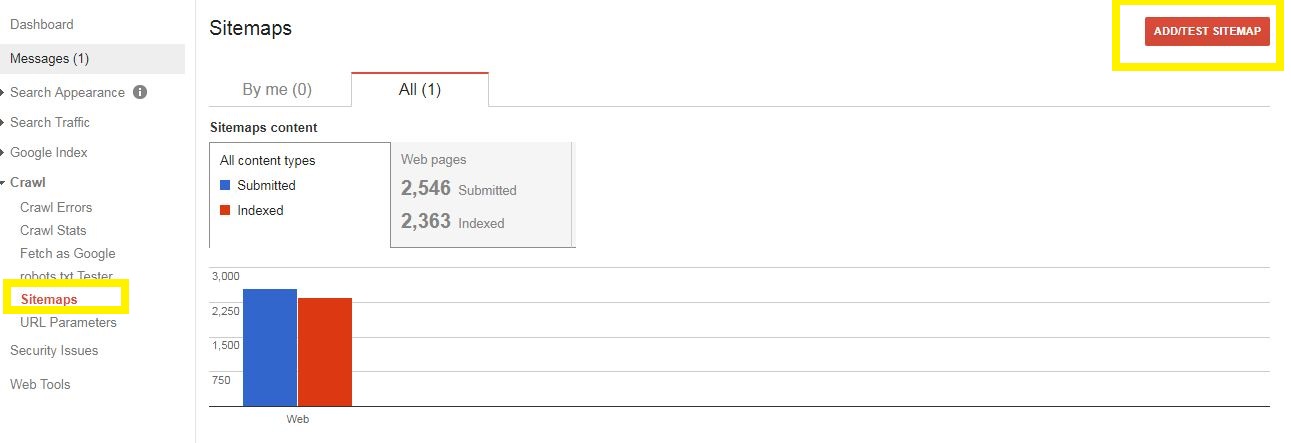Screen dimensions: 1291x443
Task: Expand the Search Traffic section
Action: coord(50,122)
